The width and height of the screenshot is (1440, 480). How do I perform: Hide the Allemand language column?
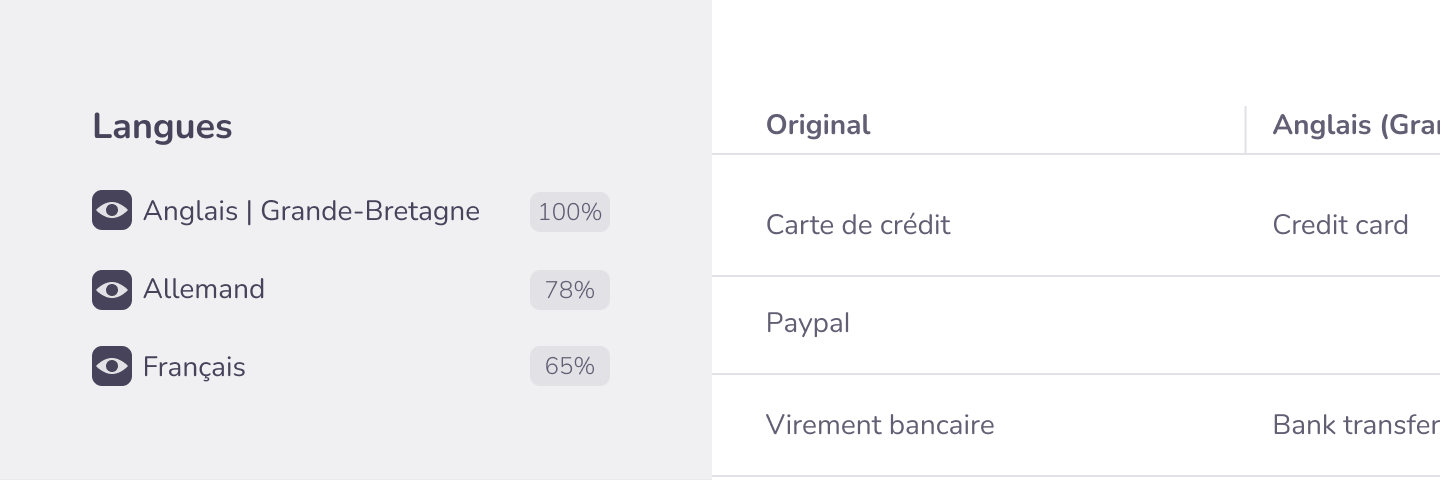tap(112, 290)
